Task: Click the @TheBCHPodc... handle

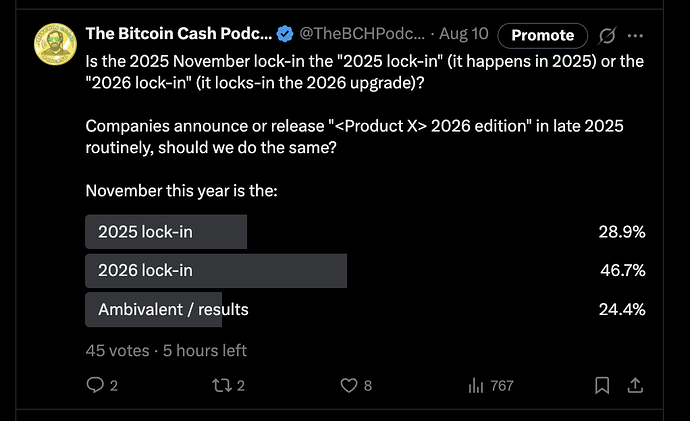Action: point(362,33)
